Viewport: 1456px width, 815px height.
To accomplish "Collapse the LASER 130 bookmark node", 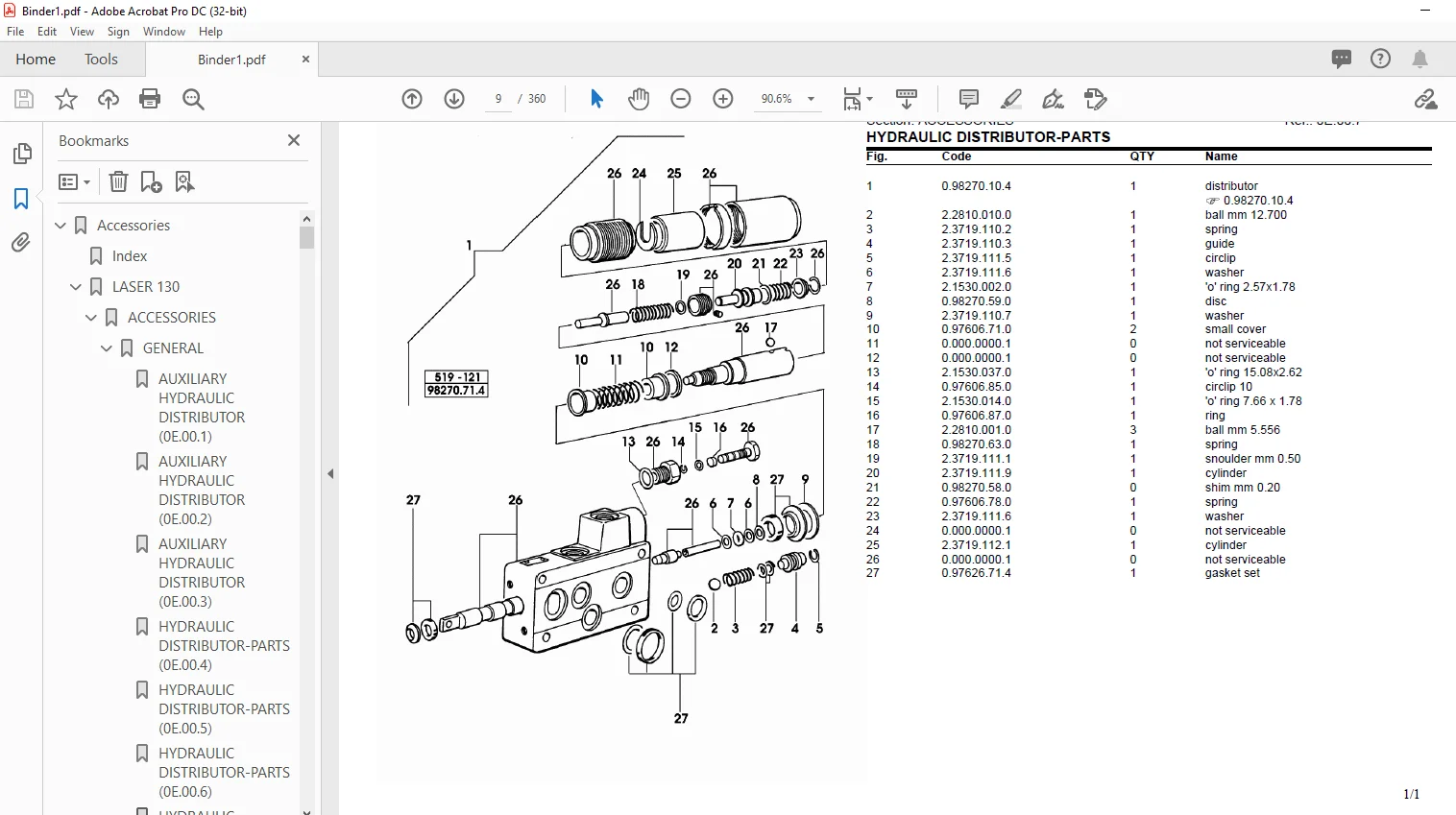I will tap(76, 287).
